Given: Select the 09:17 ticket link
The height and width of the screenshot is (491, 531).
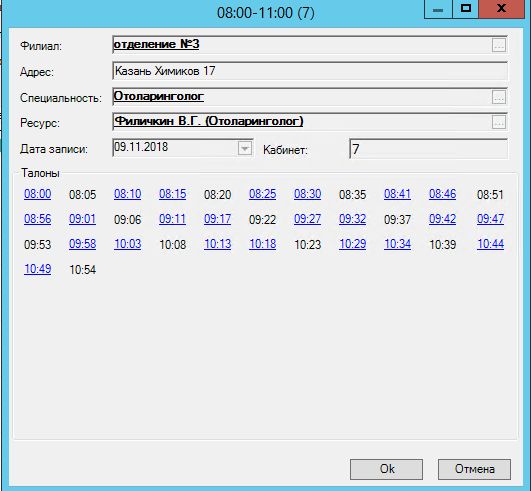Looking at the screenshot, I should tap(217, 219).
